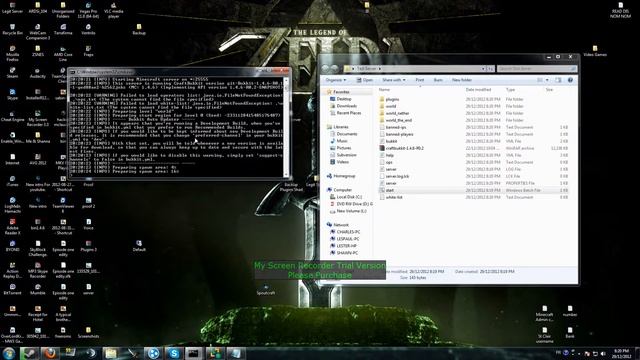Click the taskbar clock
The image size is (640, 360).
pyautogui.click(x=621, y=353)
